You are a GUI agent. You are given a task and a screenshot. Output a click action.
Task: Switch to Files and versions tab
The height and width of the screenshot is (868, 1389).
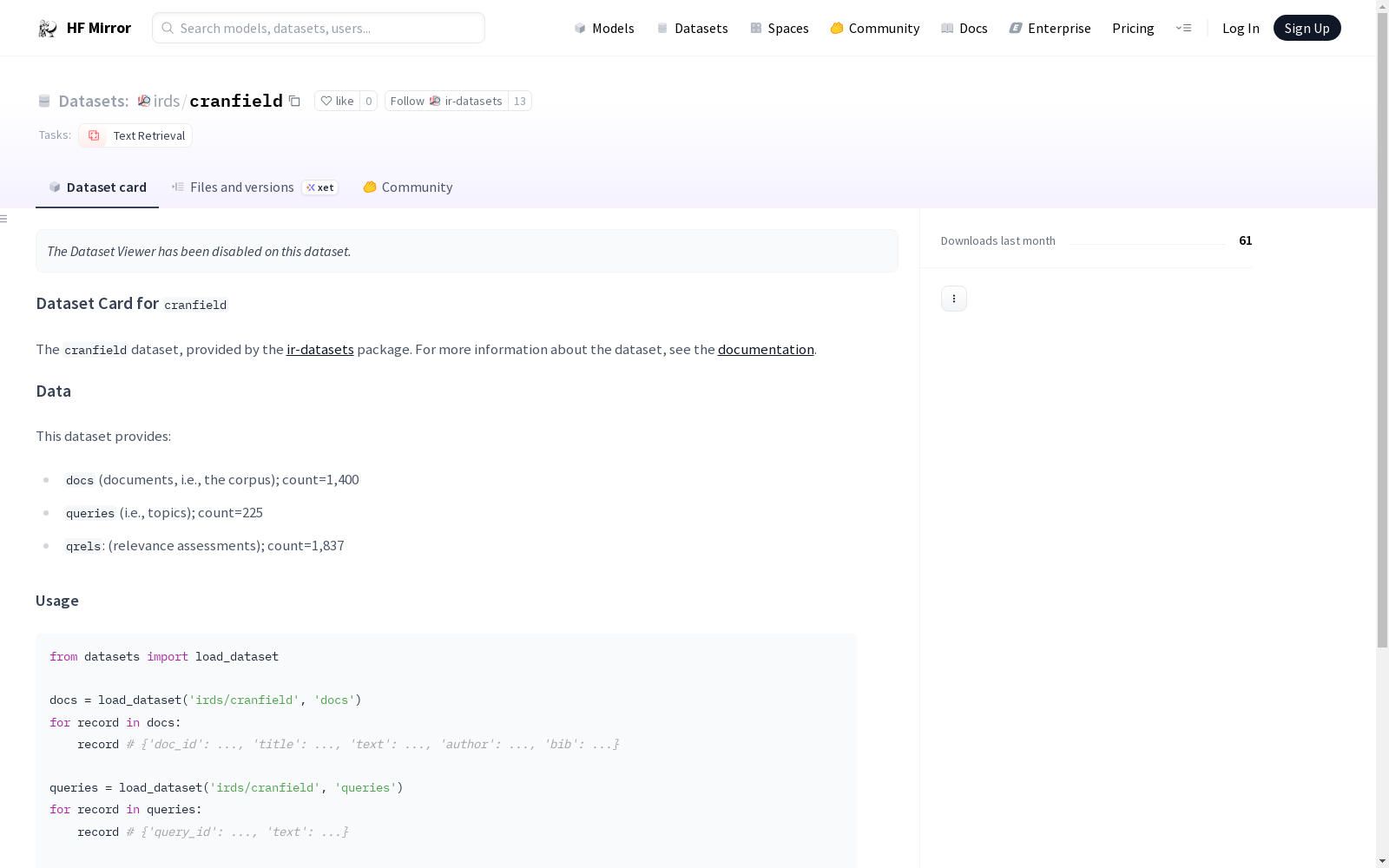[x=254, y=187]
